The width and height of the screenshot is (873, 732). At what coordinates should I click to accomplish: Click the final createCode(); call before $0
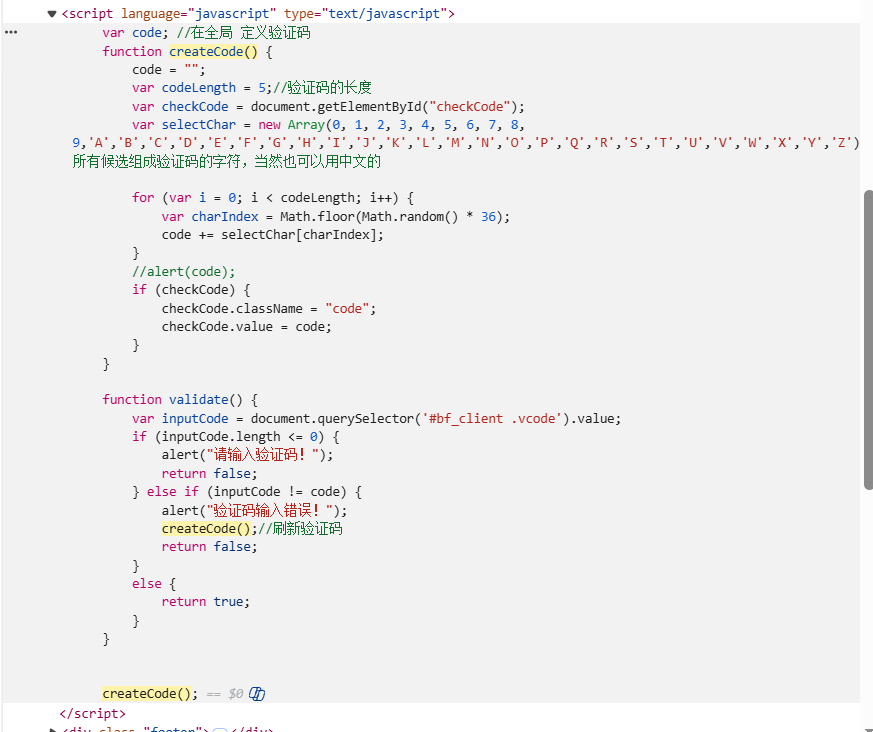coord(149,693)
